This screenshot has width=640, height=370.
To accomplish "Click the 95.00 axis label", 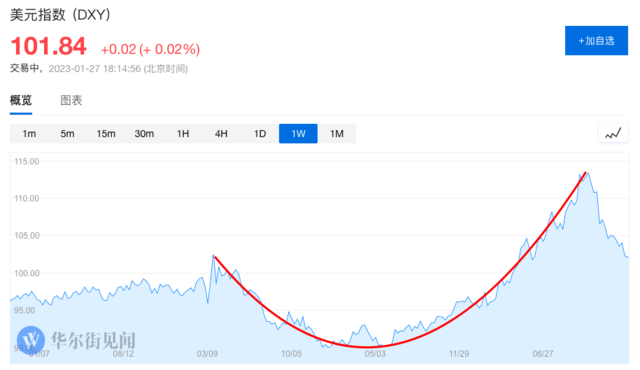I will (24, 310).
